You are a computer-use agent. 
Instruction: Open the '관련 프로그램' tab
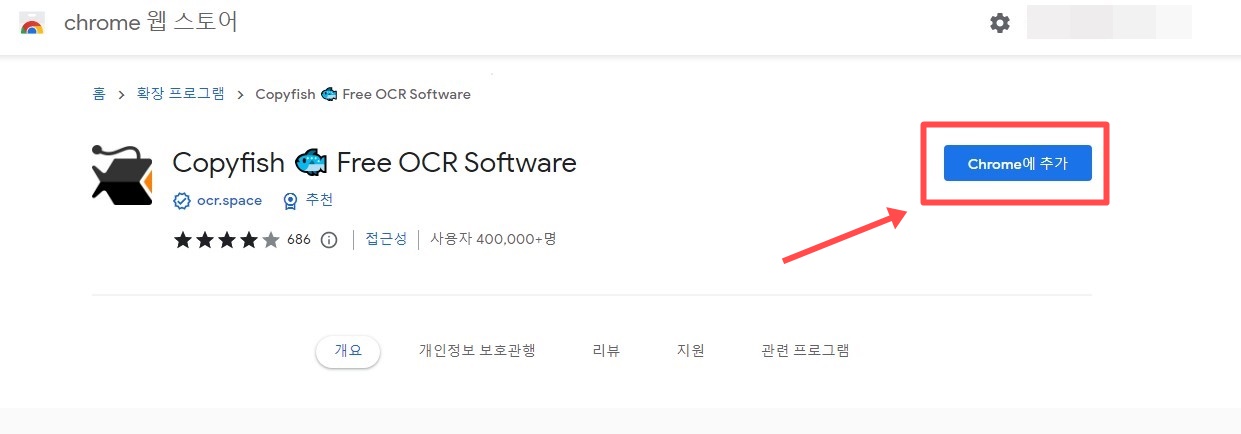pyautogui.click(x=805, y=351)
